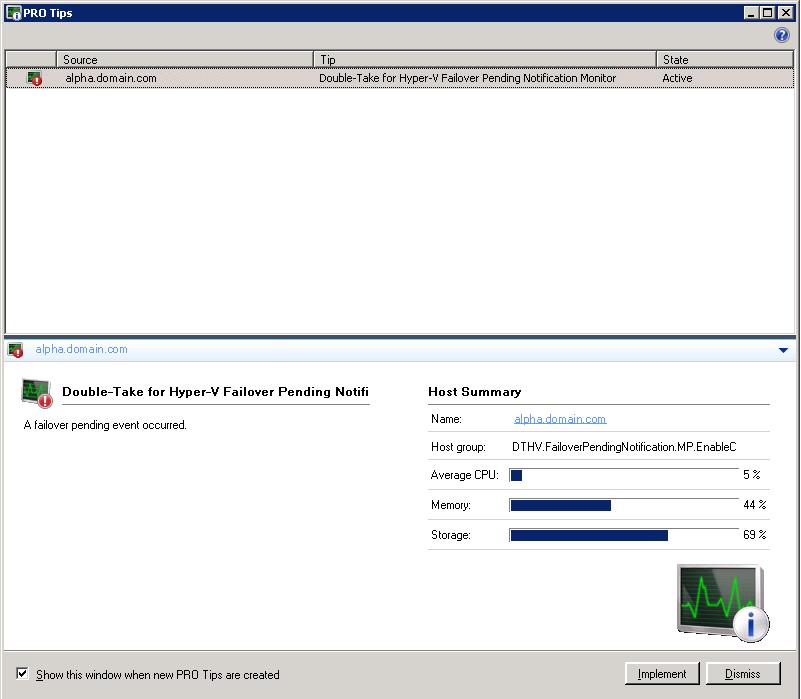This screenshot has height=699, width=801.
Task: Click the host icon in details header bar
Action: click(x=15, y=350)
